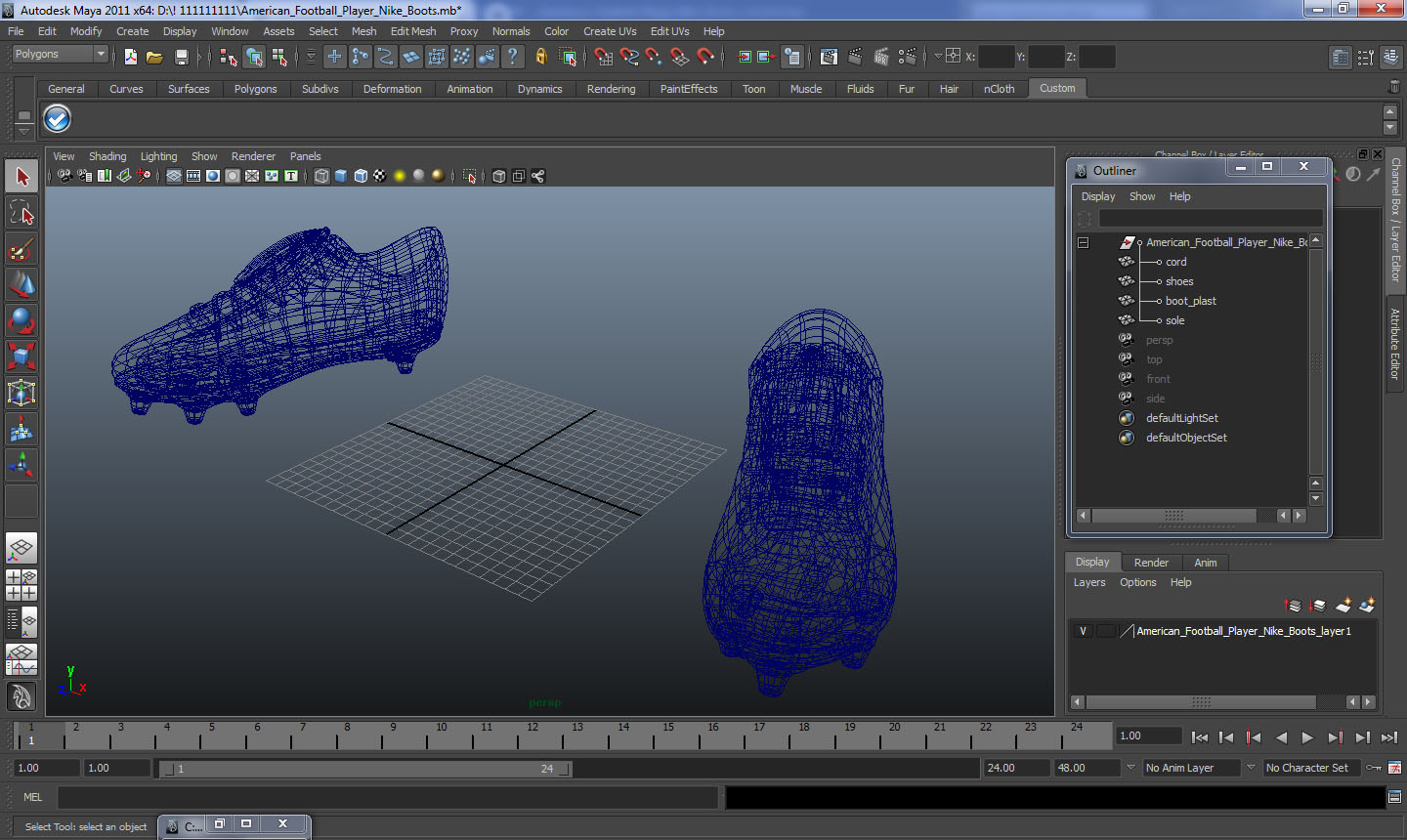The height and width of the screenshot is (840, 1407).
Task: Save the current scene
Action: [x=181, y=57]
